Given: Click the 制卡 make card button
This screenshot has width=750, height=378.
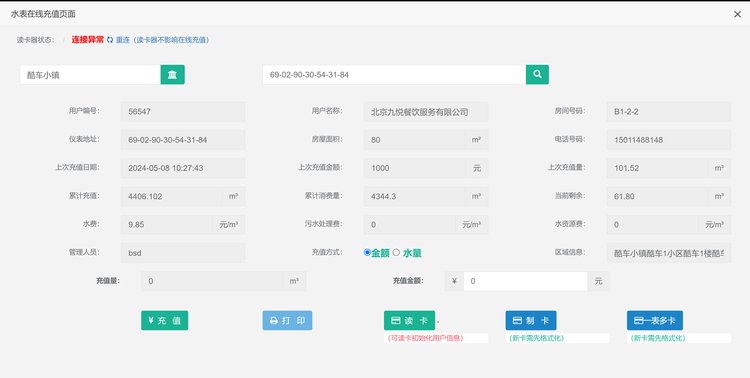Looking at the screenshot, I should pos(531,321).
